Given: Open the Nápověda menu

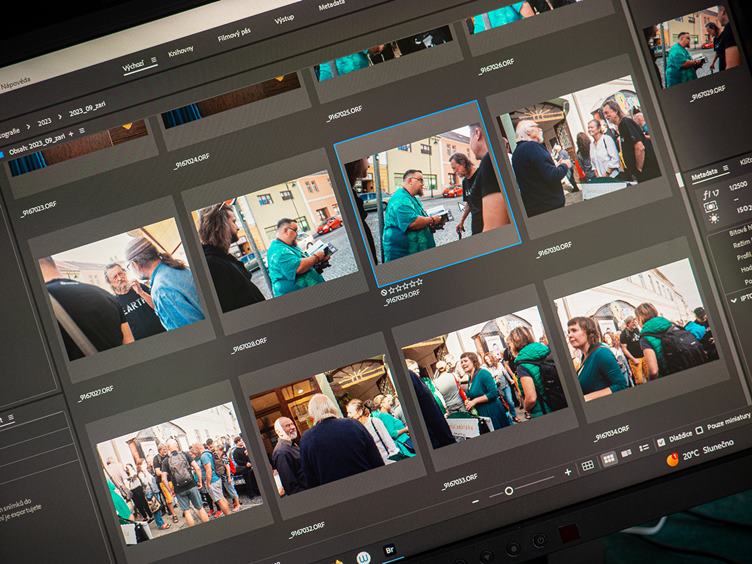Looking at the screenshot, I should [15, 83].
